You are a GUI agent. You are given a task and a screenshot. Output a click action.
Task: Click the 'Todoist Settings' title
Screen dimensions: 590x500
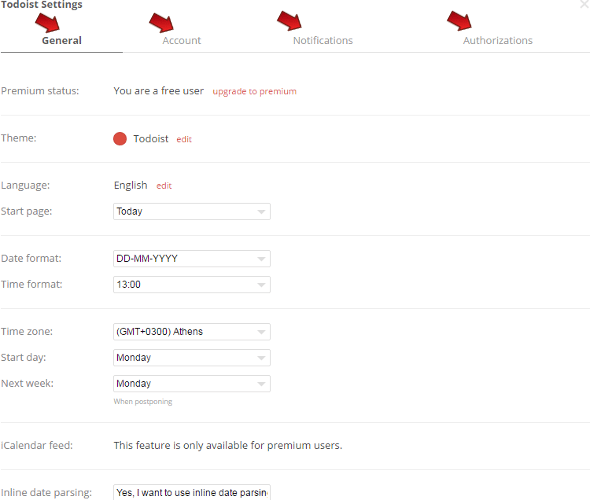(x=42, y=5)
